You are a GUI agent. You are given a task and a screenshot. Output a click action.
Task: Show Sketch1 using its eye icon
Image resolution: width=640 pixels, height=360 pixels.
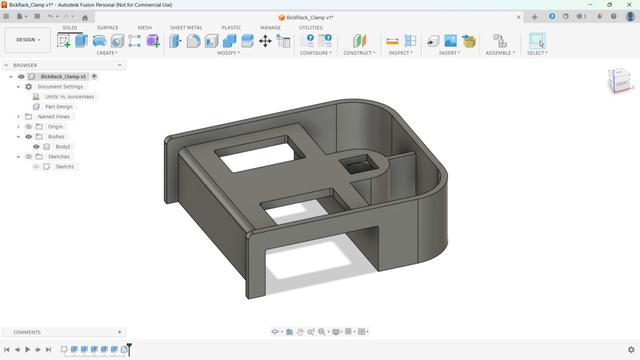(x=36, y=167)
